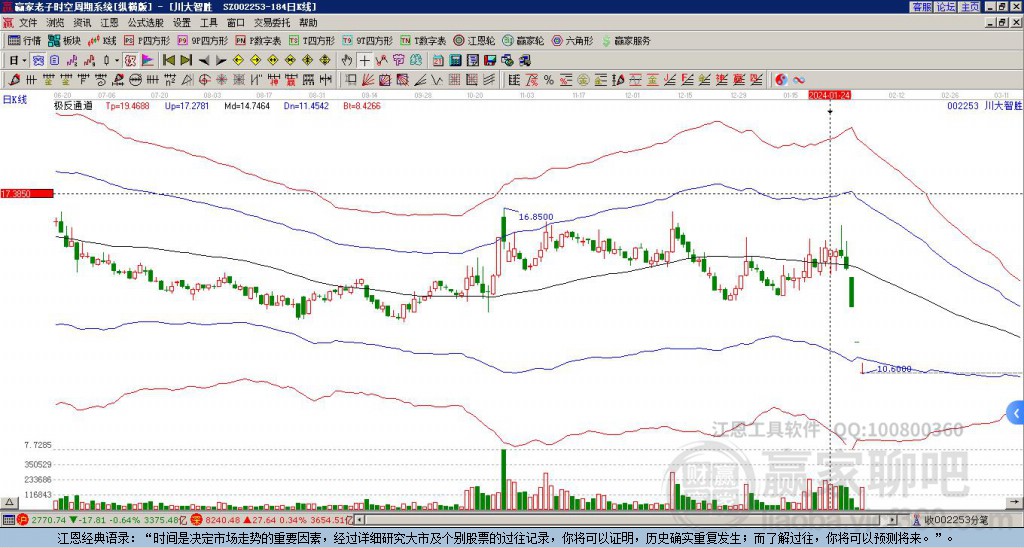Click the 10.6000 low price label
This screenshot has height=548, width=1024.
(x=894, y=369)
